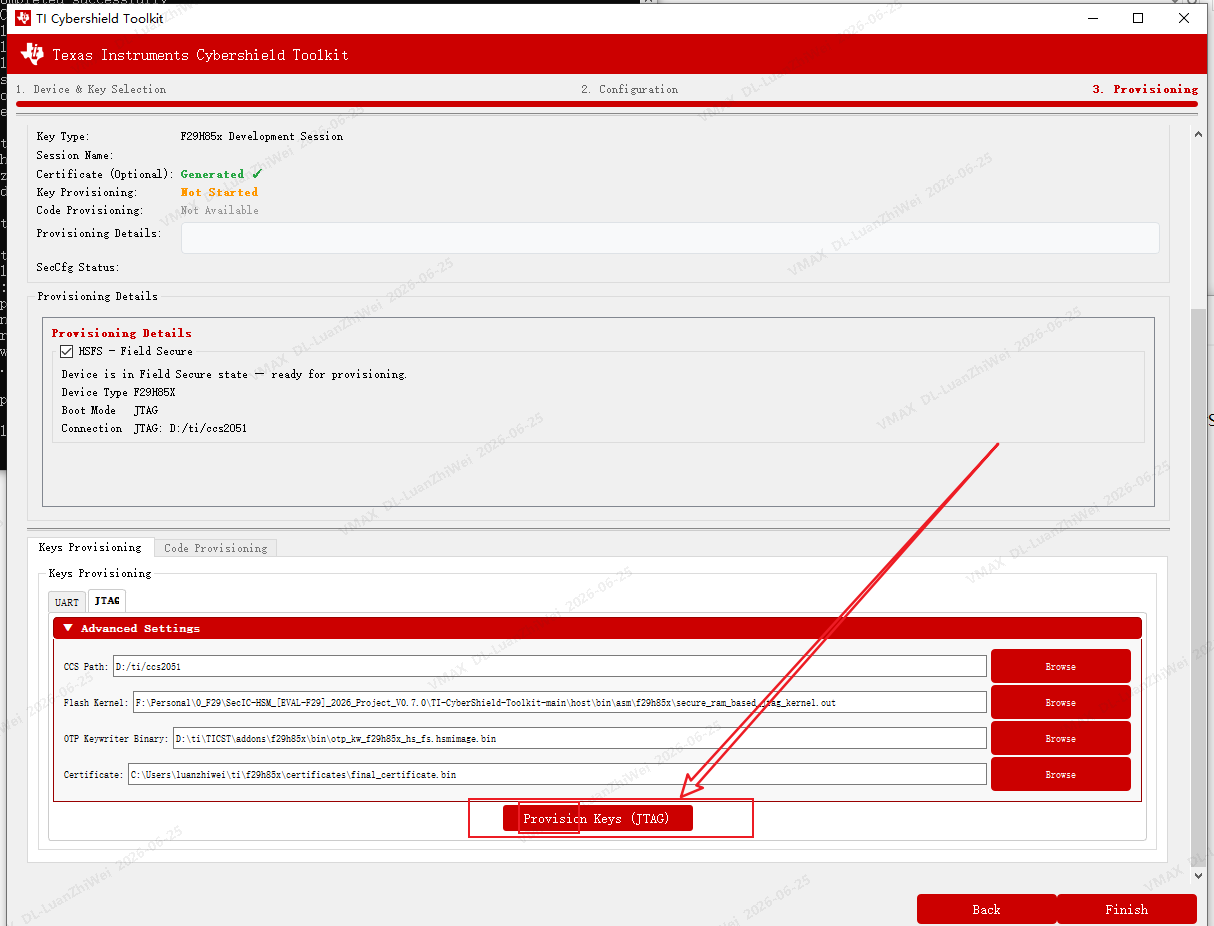
Task: Click the TI logo in the red header
Action: [x=33, y=54]
